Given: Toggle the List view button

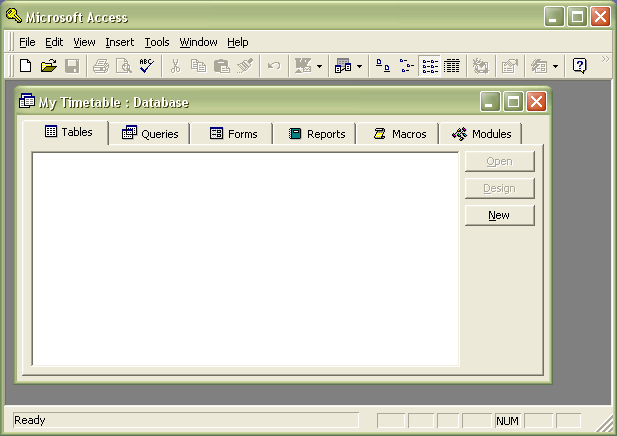Looking at the screenshot, I should (x=429, y=66).
